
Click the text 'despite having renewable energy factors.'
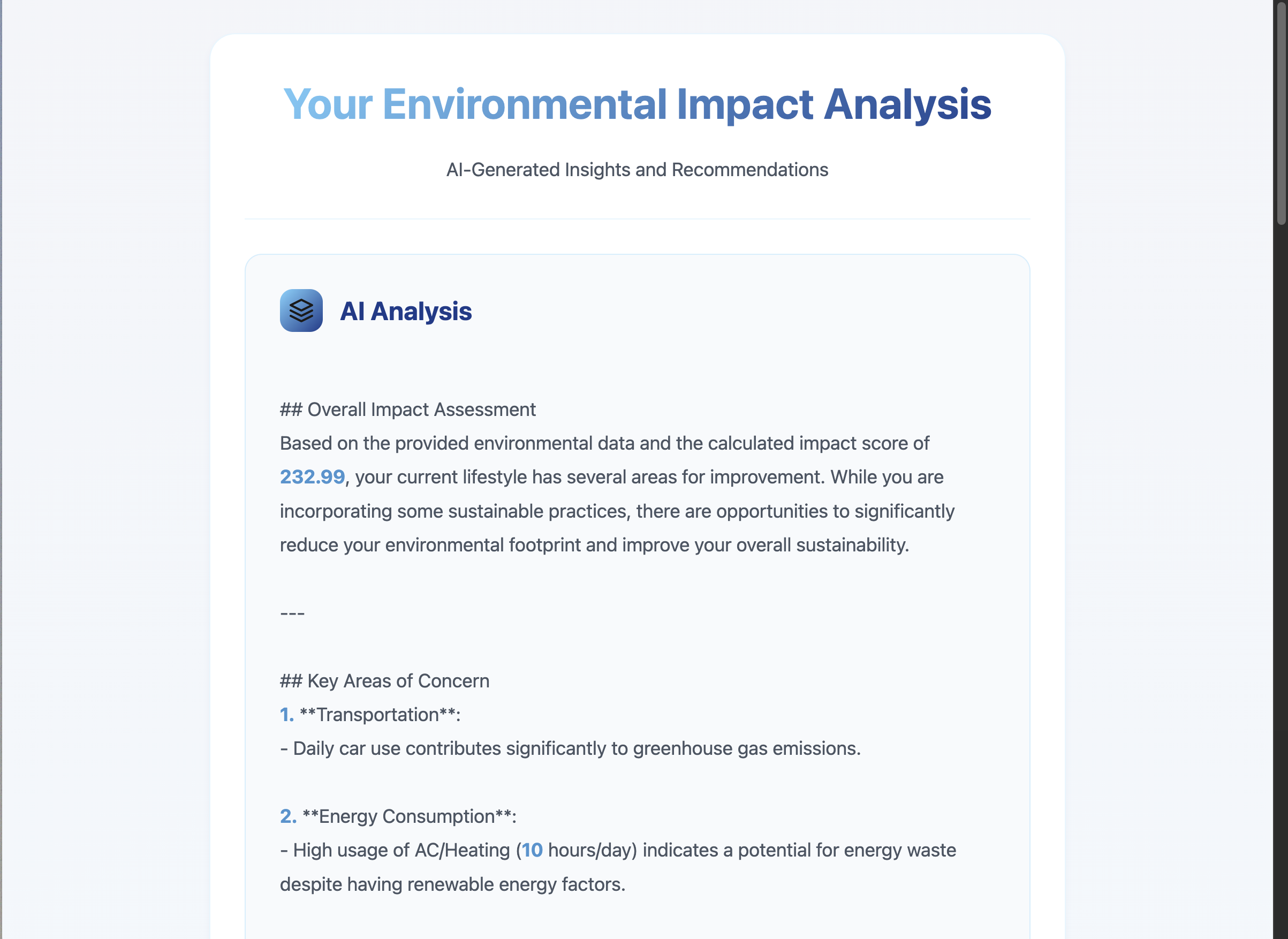pyautogui.click(x=452, y=884)
